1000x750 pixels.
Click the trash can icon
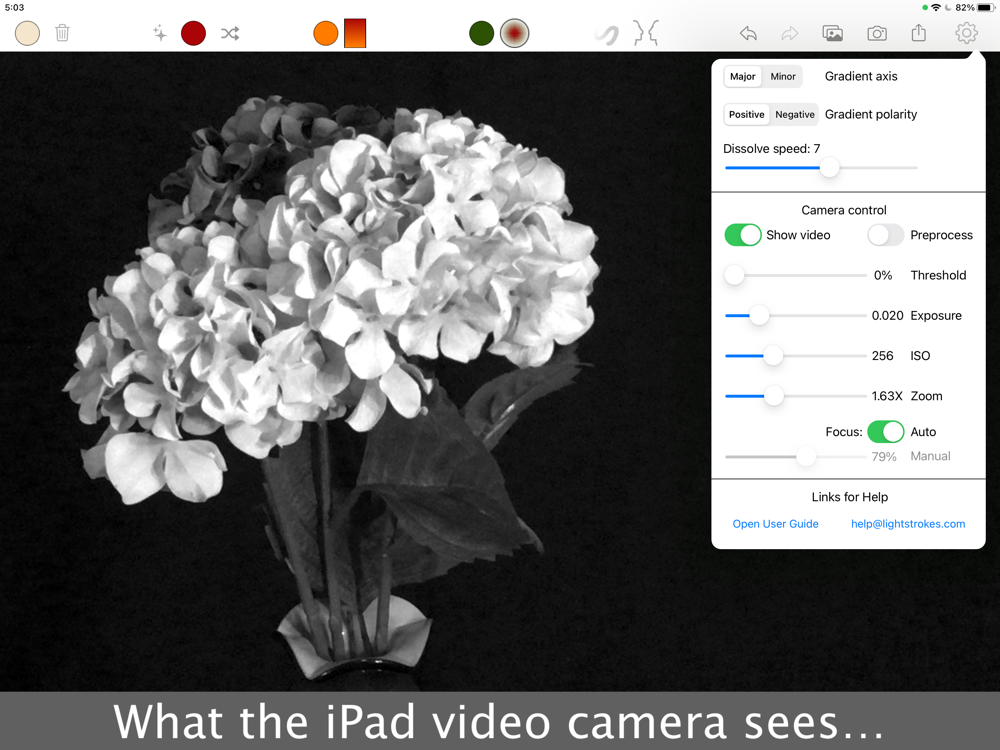(x=62, y=33)
